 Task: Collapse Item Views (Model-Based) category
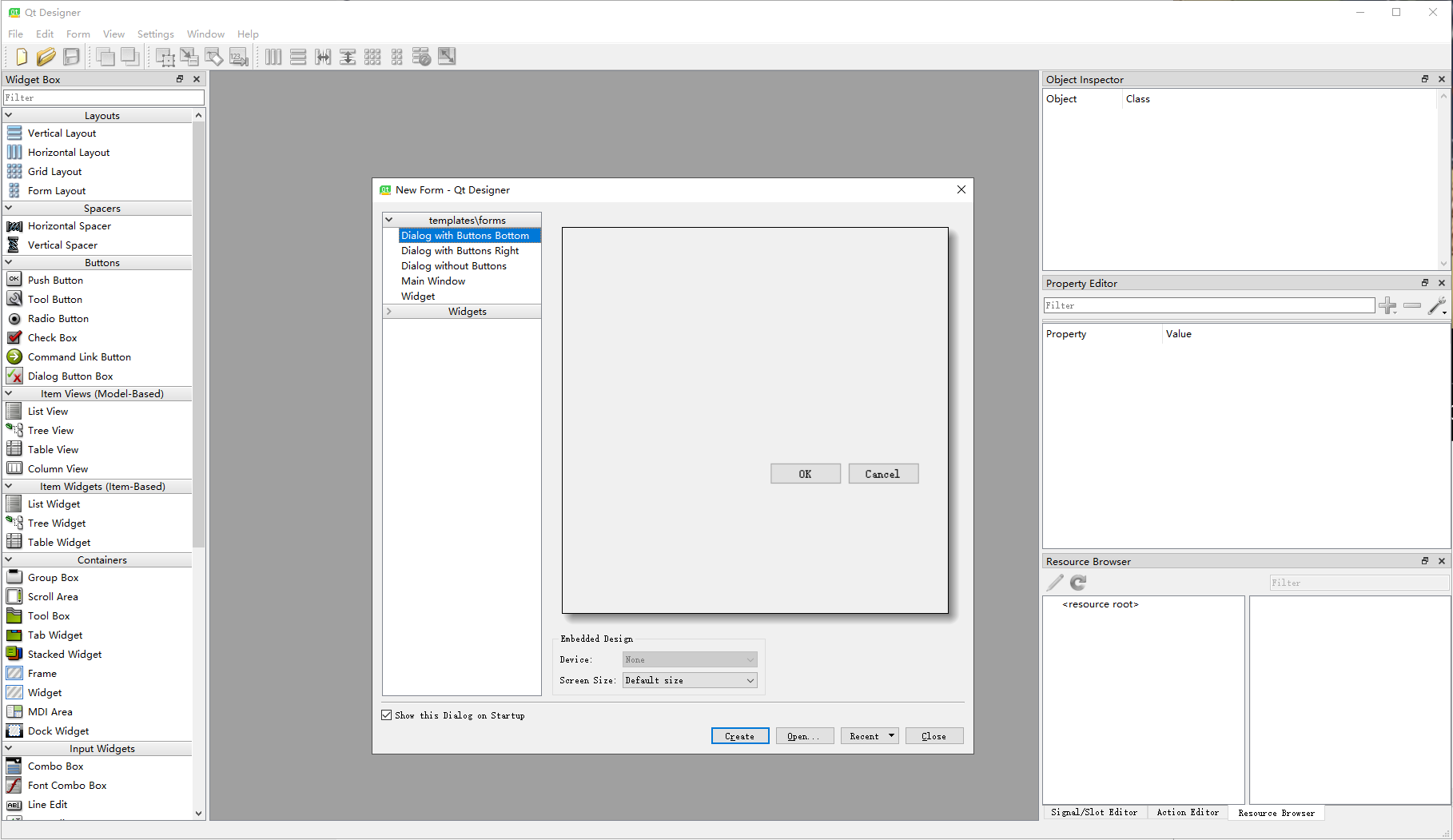point(9,393)
